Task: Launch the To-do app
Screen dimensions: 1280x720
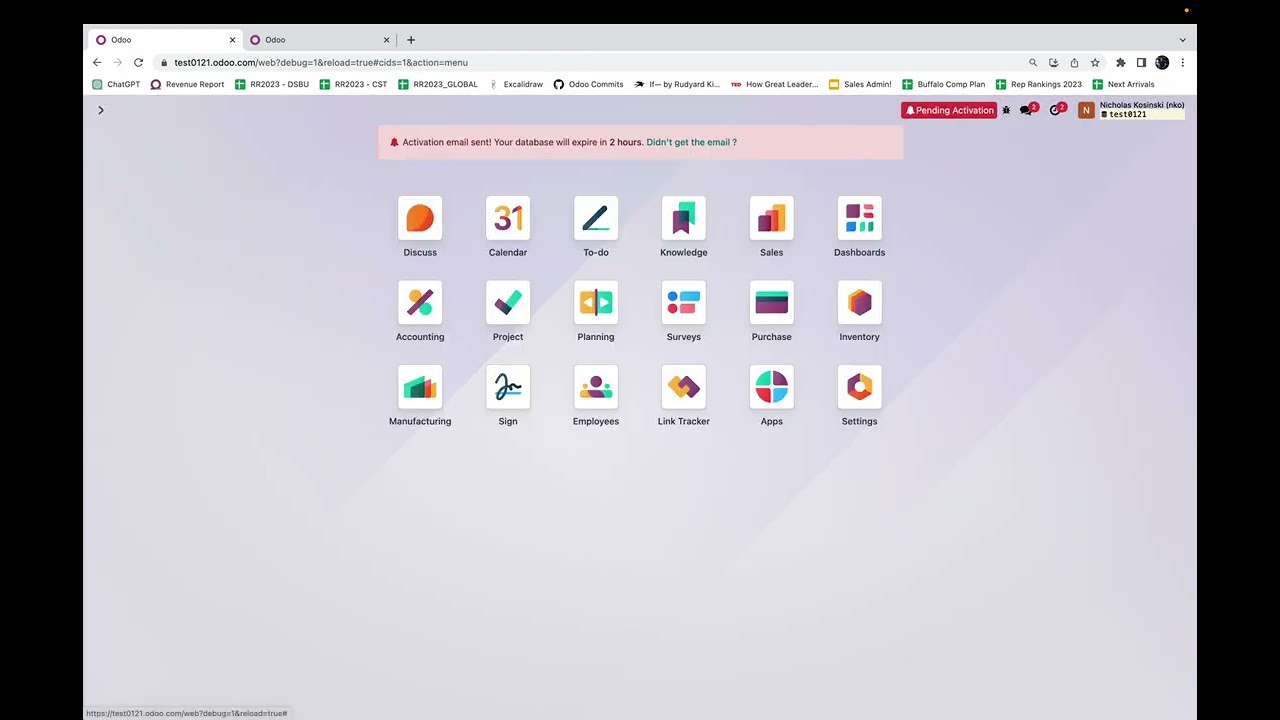Action: tap(596, 218)
